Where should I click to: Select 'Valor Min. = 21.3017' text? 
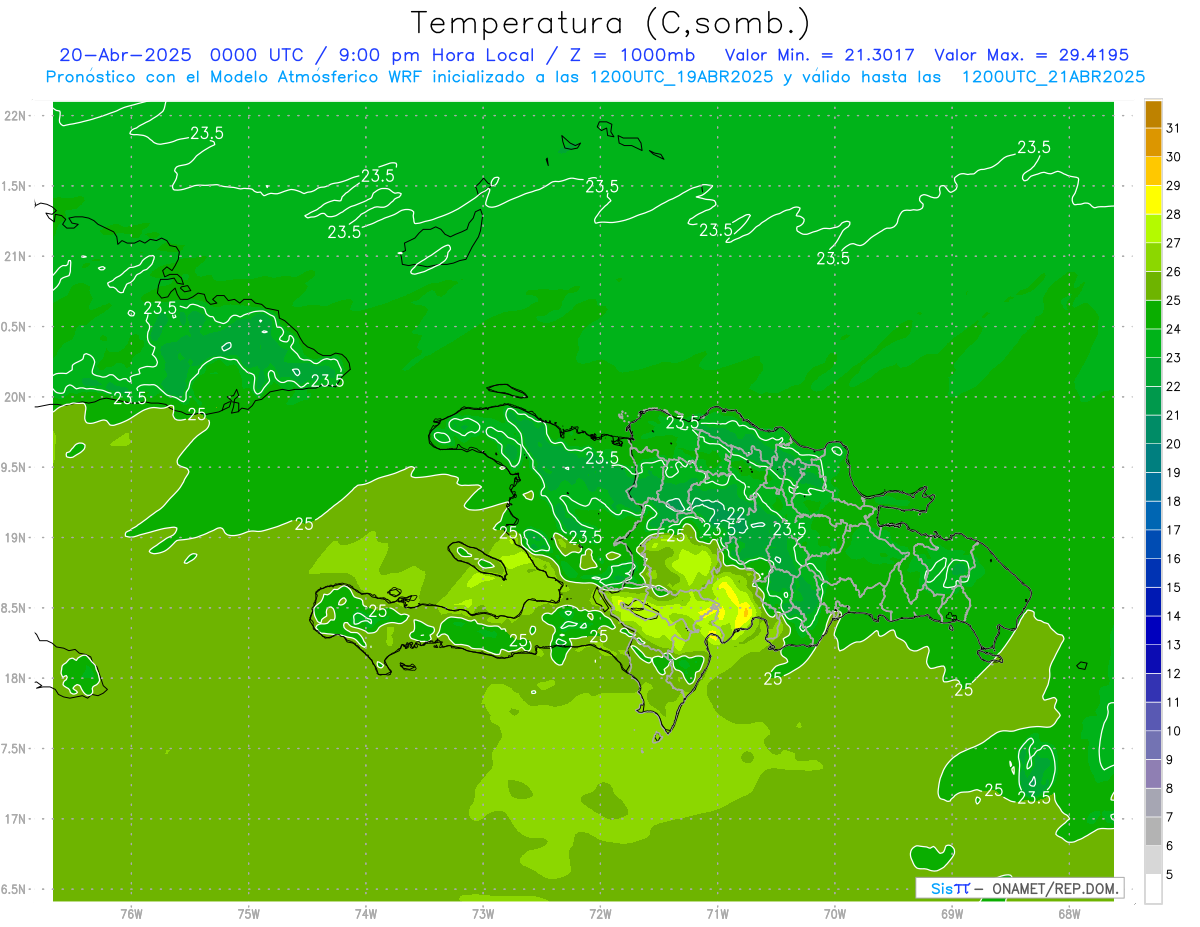click(x=819, y=55)
